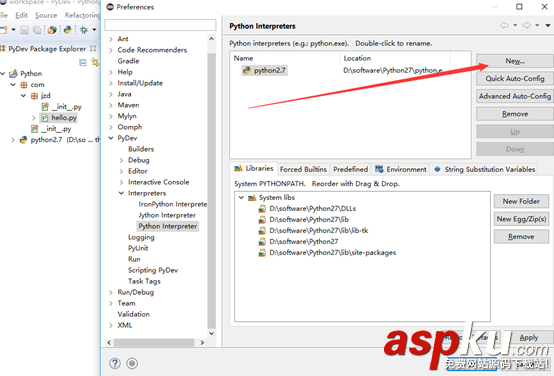Screen dimensions: 554x376
Task: Click the record/import preferences round icon
Action: pos(132,363)
